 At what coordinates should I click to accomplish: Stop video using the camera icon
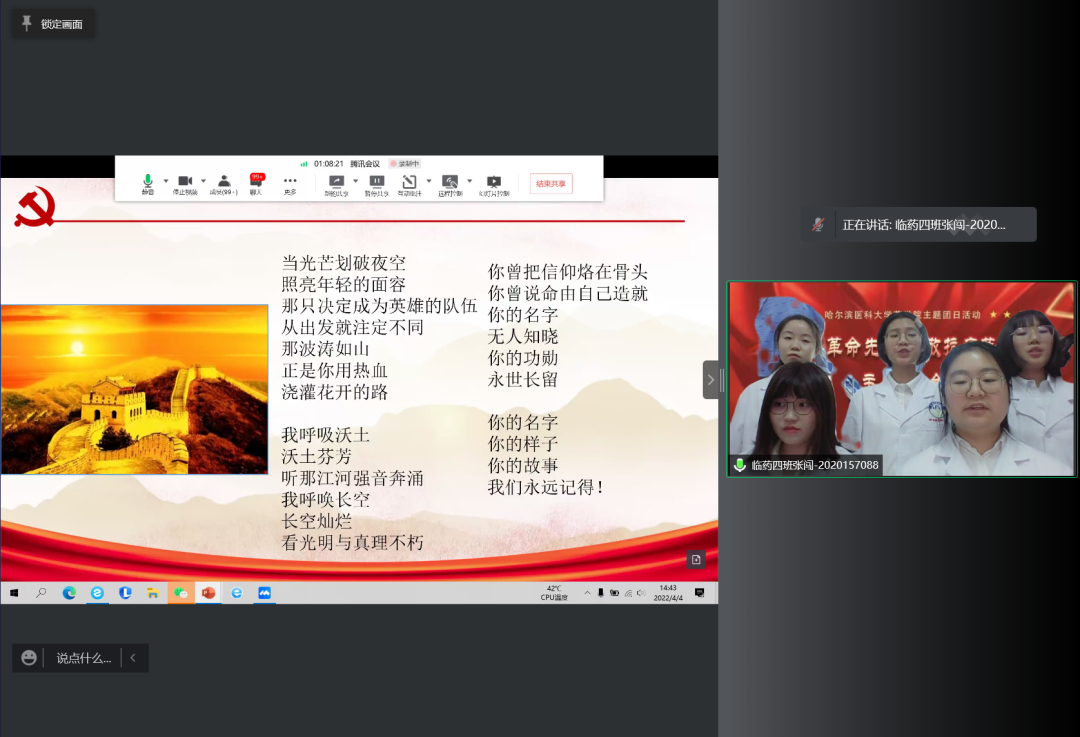(185, 182)
